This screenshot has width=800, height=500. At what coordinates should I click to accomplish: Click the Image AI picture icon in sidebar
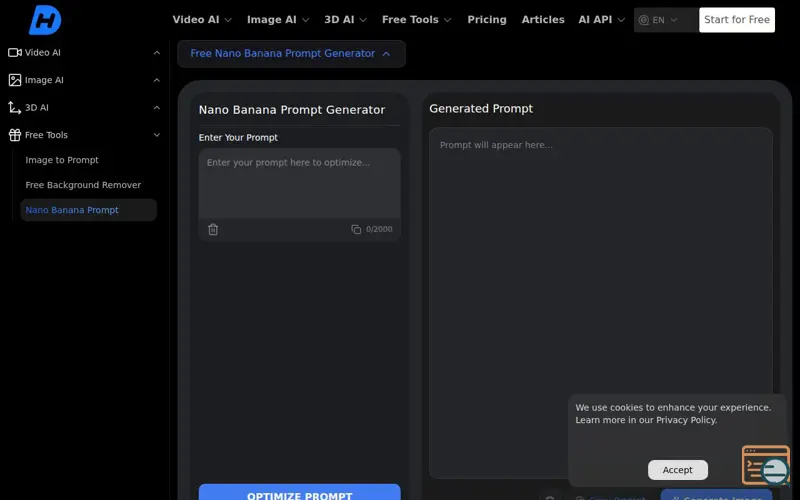click(15, 80)
